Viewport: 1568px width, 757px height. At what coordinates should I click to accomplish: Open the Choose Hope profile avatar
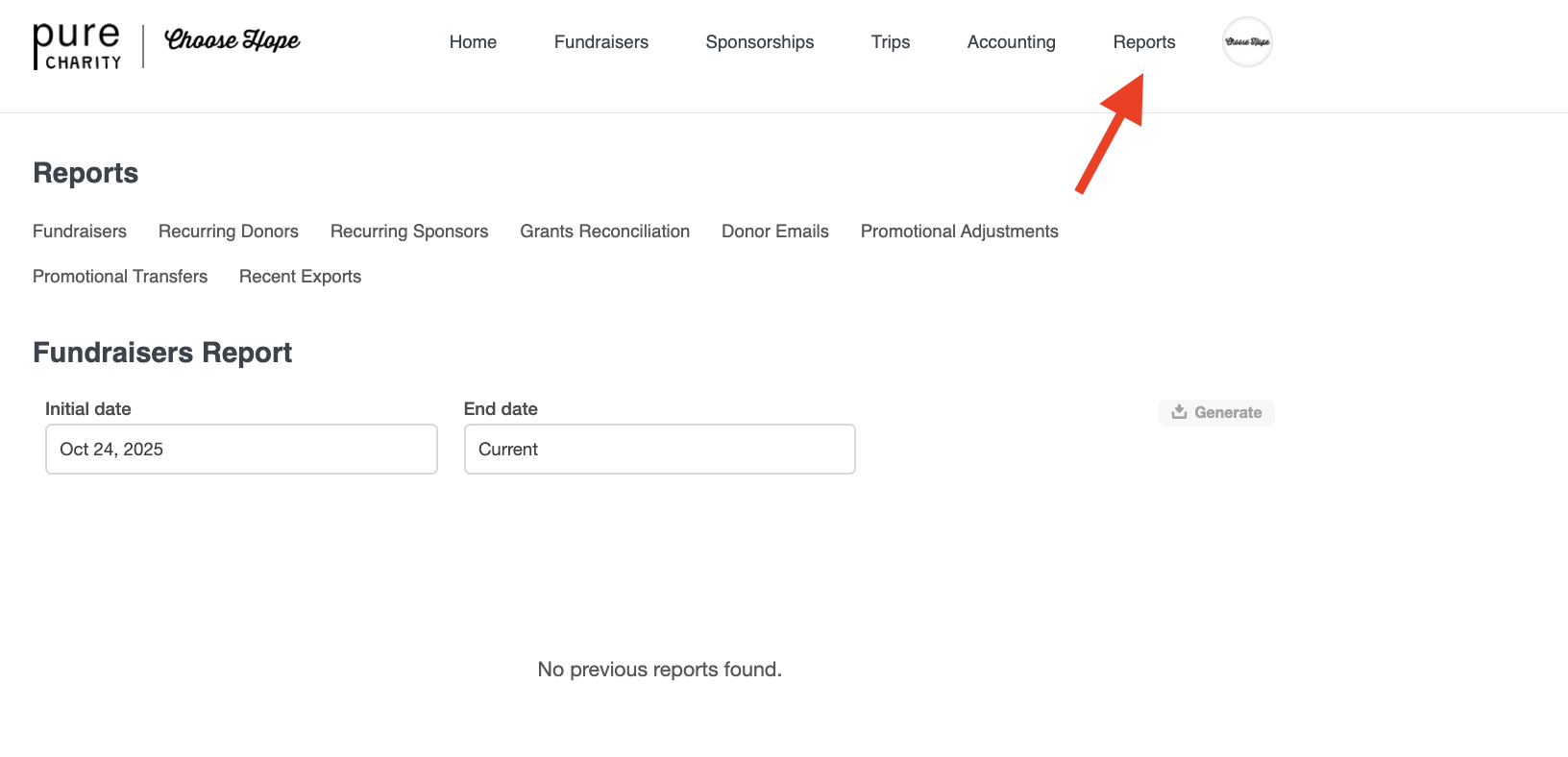1247,42
